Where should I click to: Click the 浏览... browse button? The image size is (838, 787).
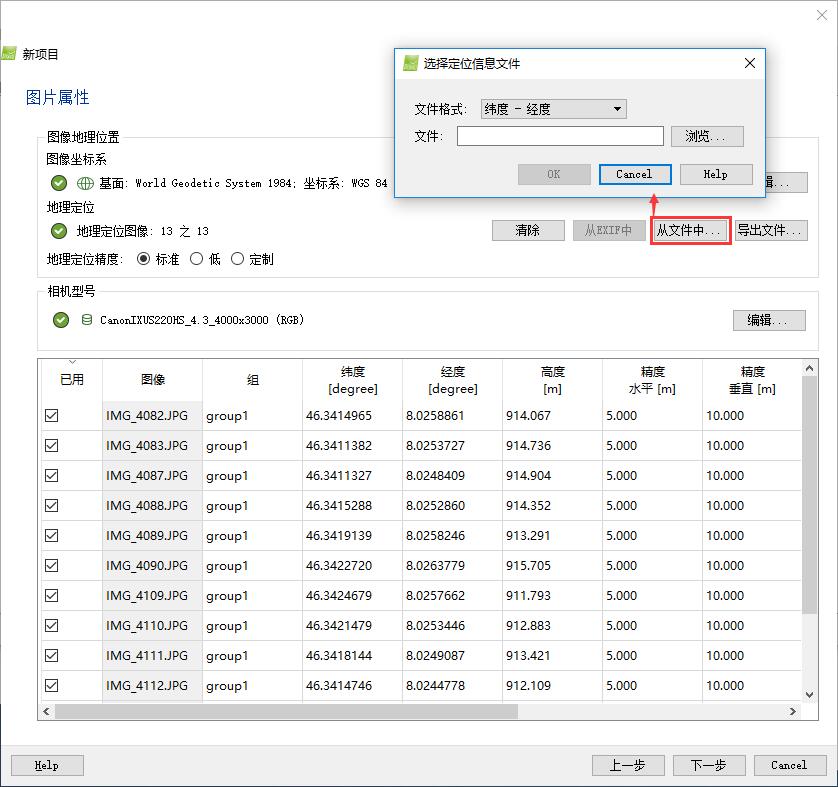coord(707,136)
